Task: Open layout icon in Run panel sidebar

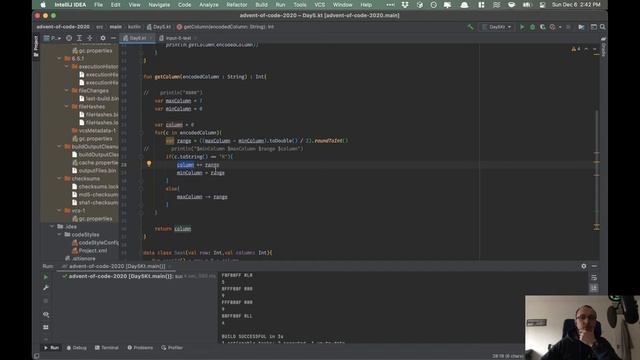Action: (x=46, y=327)
